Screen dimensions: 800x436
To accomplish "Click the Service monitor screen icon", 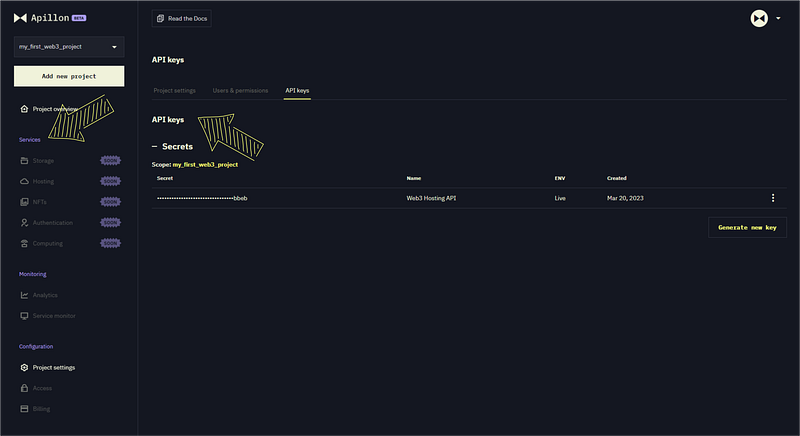I will (24, 316).
